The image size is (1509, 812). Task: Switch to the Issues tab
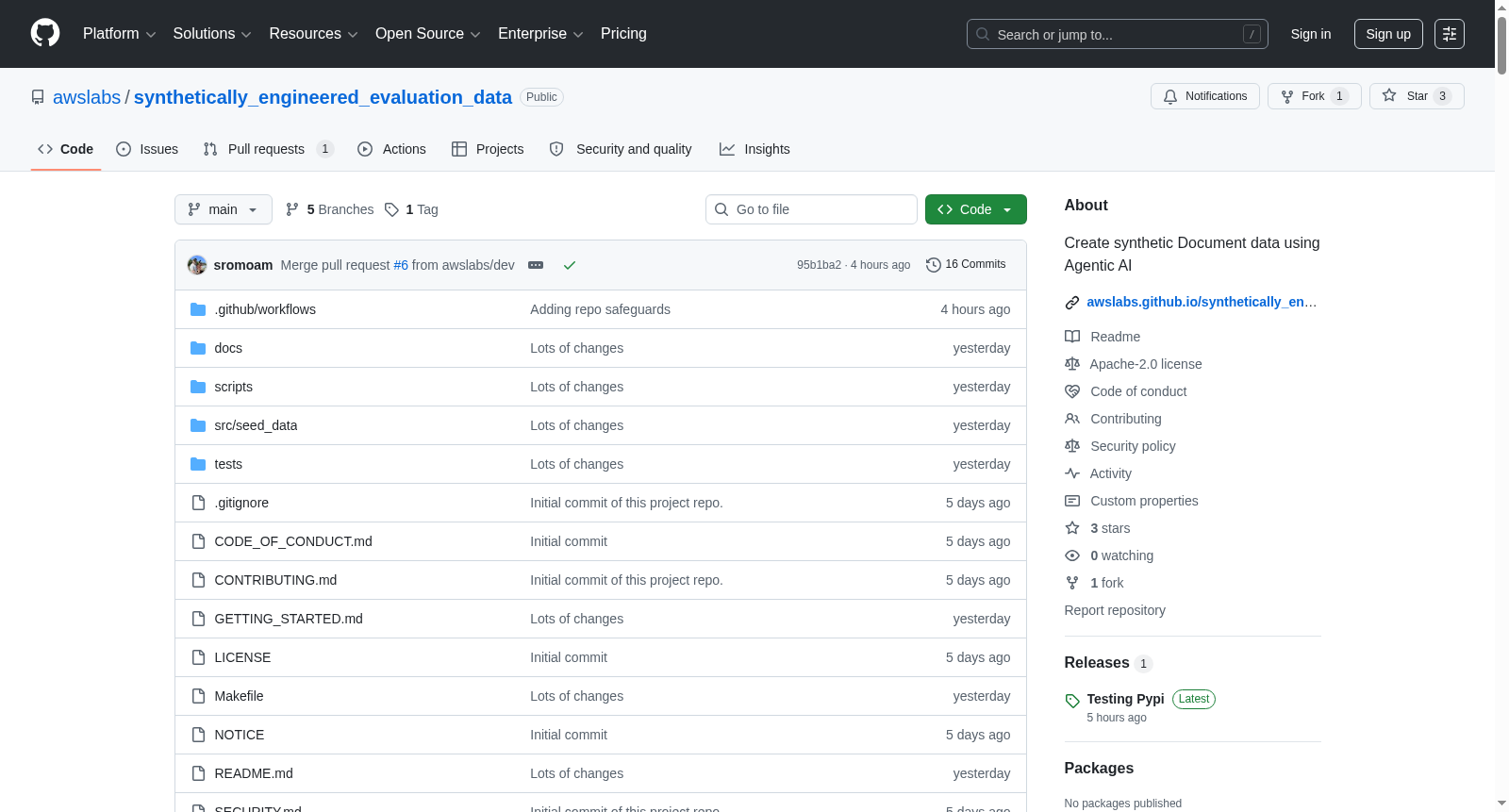pos(147,149)
